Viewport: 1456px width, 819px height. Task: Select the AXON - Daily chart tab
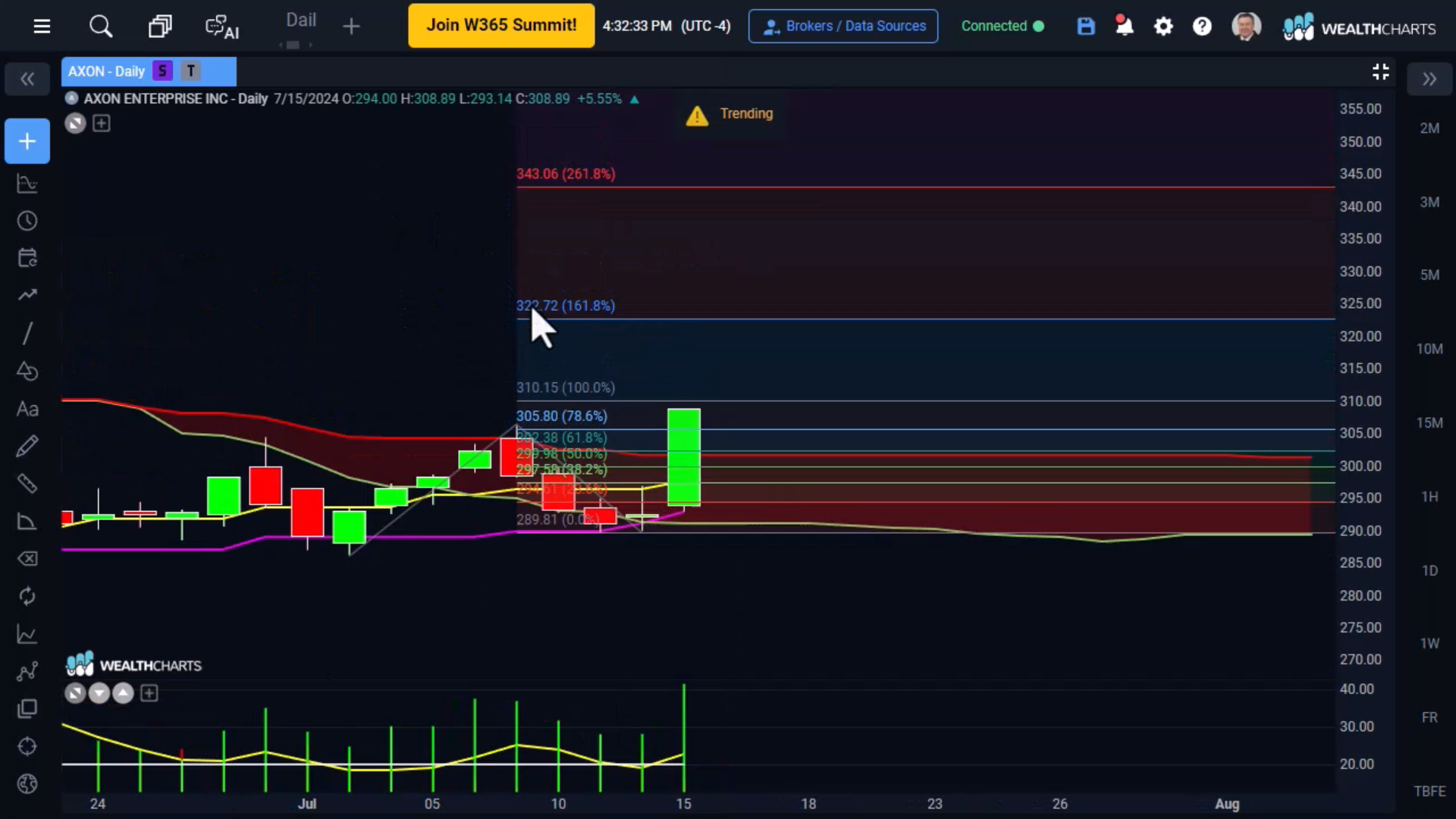click(x=149, y=71)
